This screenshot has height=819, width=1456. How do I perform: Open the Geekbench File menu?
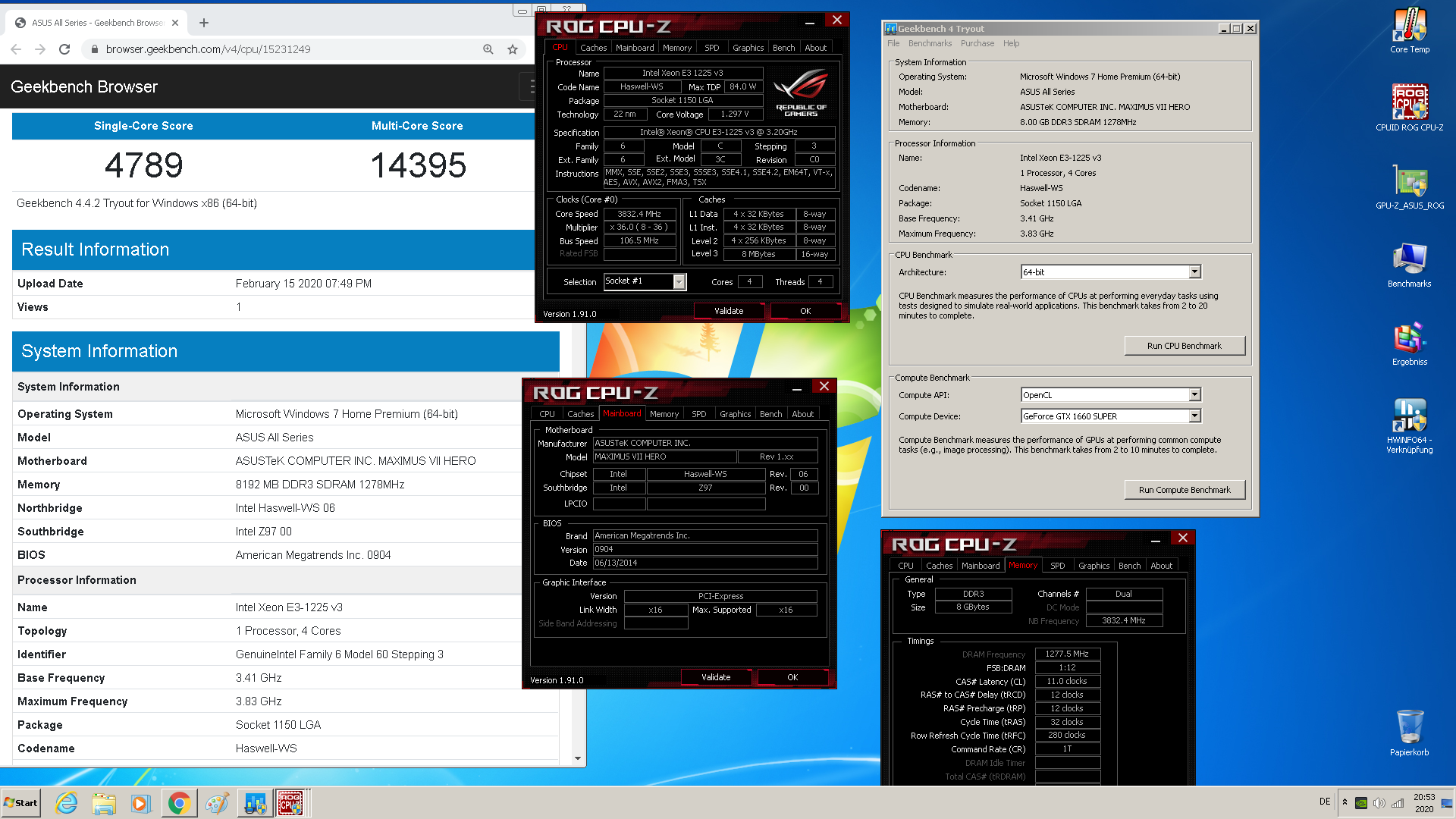tap(893, 43)
